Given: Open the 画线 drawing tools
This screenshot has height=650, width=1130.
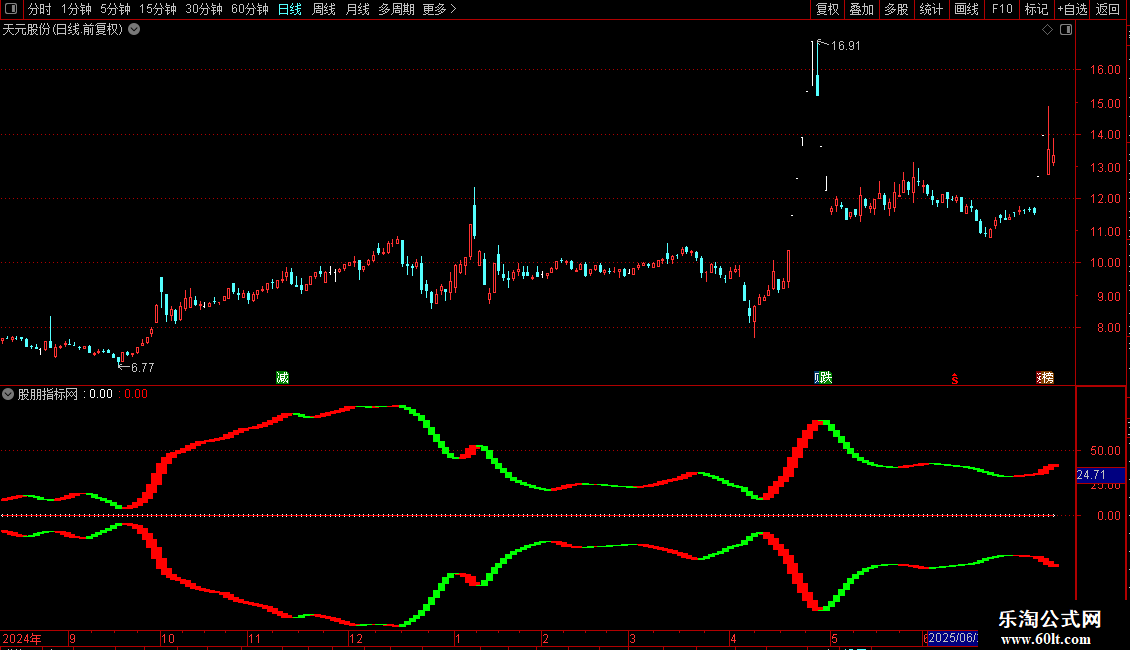Looking at the screenshot, I should (966, 9).
